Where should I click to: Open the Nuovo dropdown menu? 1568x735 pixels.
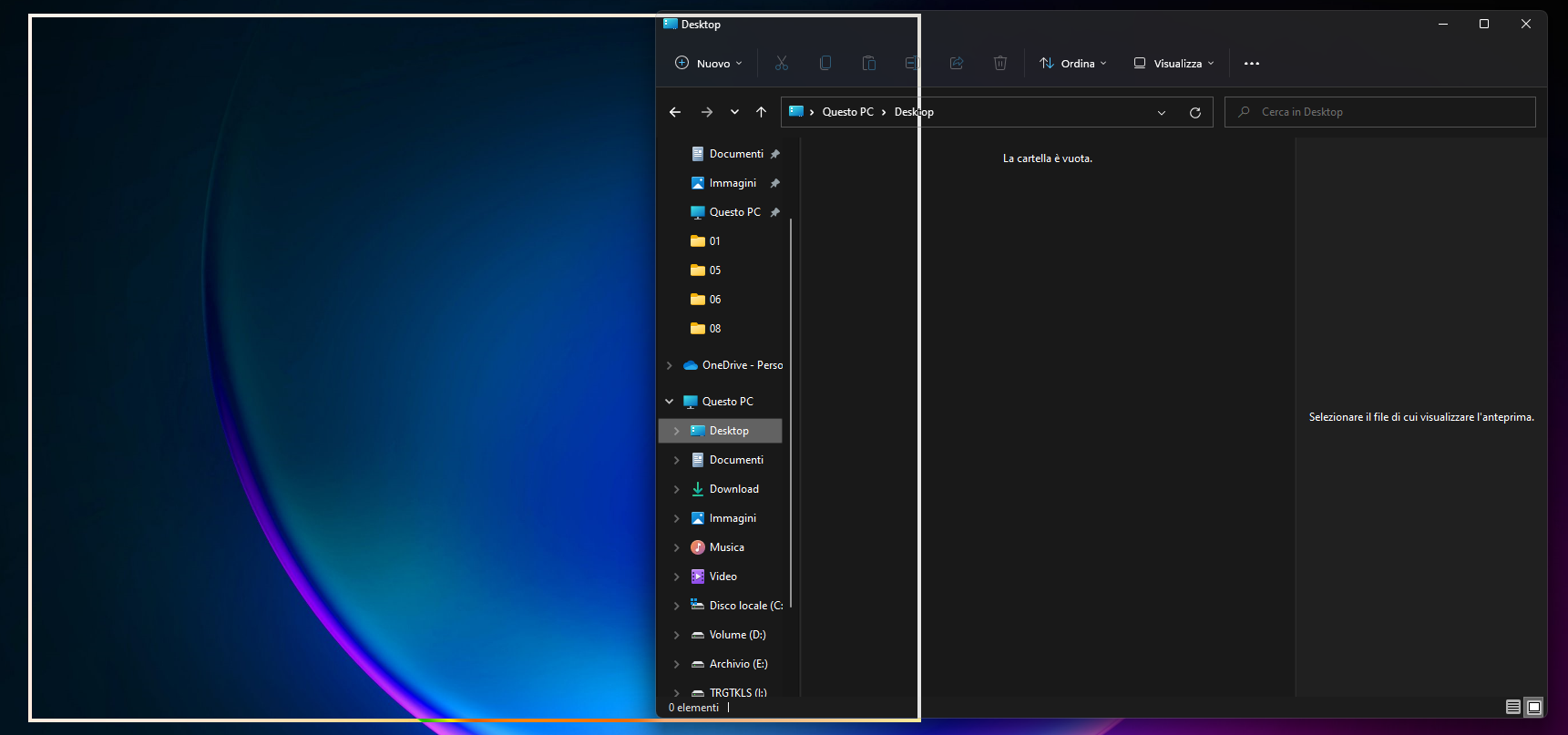[x=708, y=63]
